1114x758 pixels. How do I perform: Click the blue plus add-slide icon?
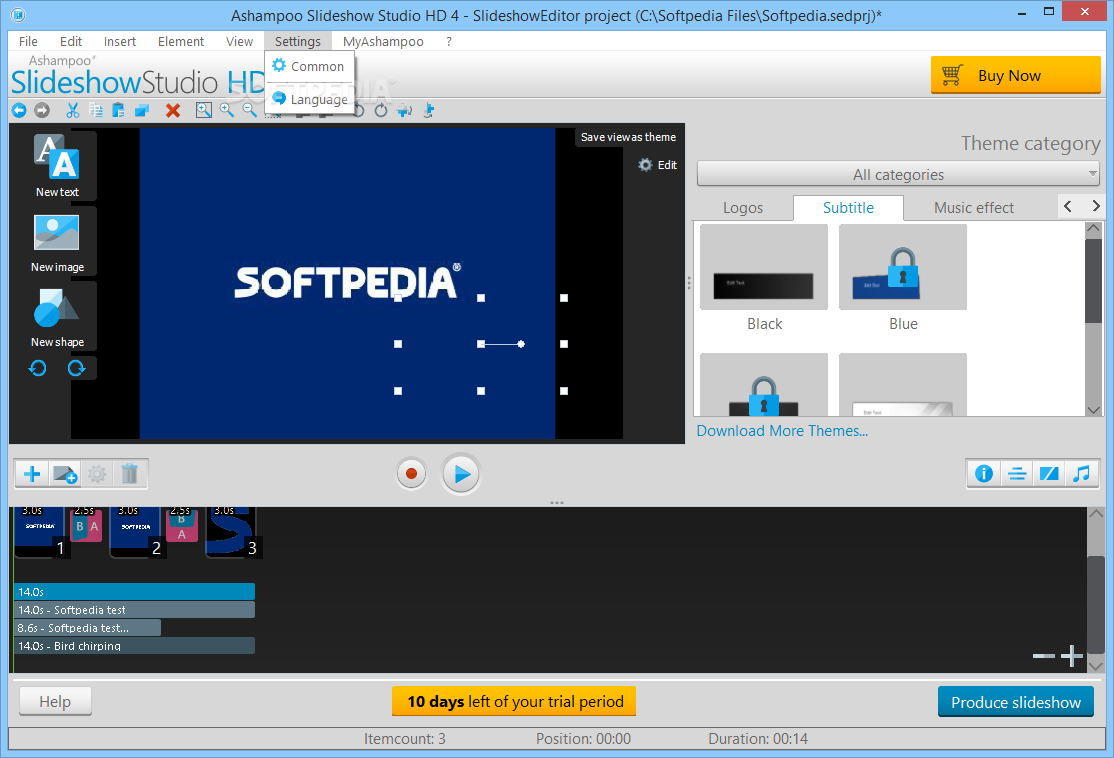point(32,474)
